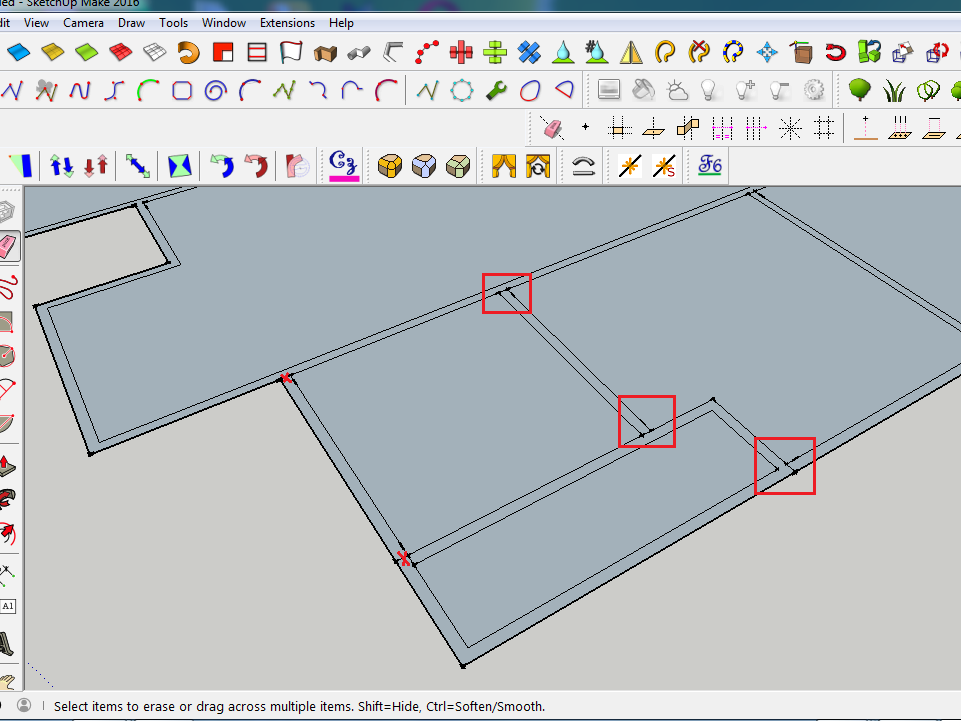This screenshot has height=721, width=961.
Task: Click the hash grid guide lines icon
Action: coord(824,128)
